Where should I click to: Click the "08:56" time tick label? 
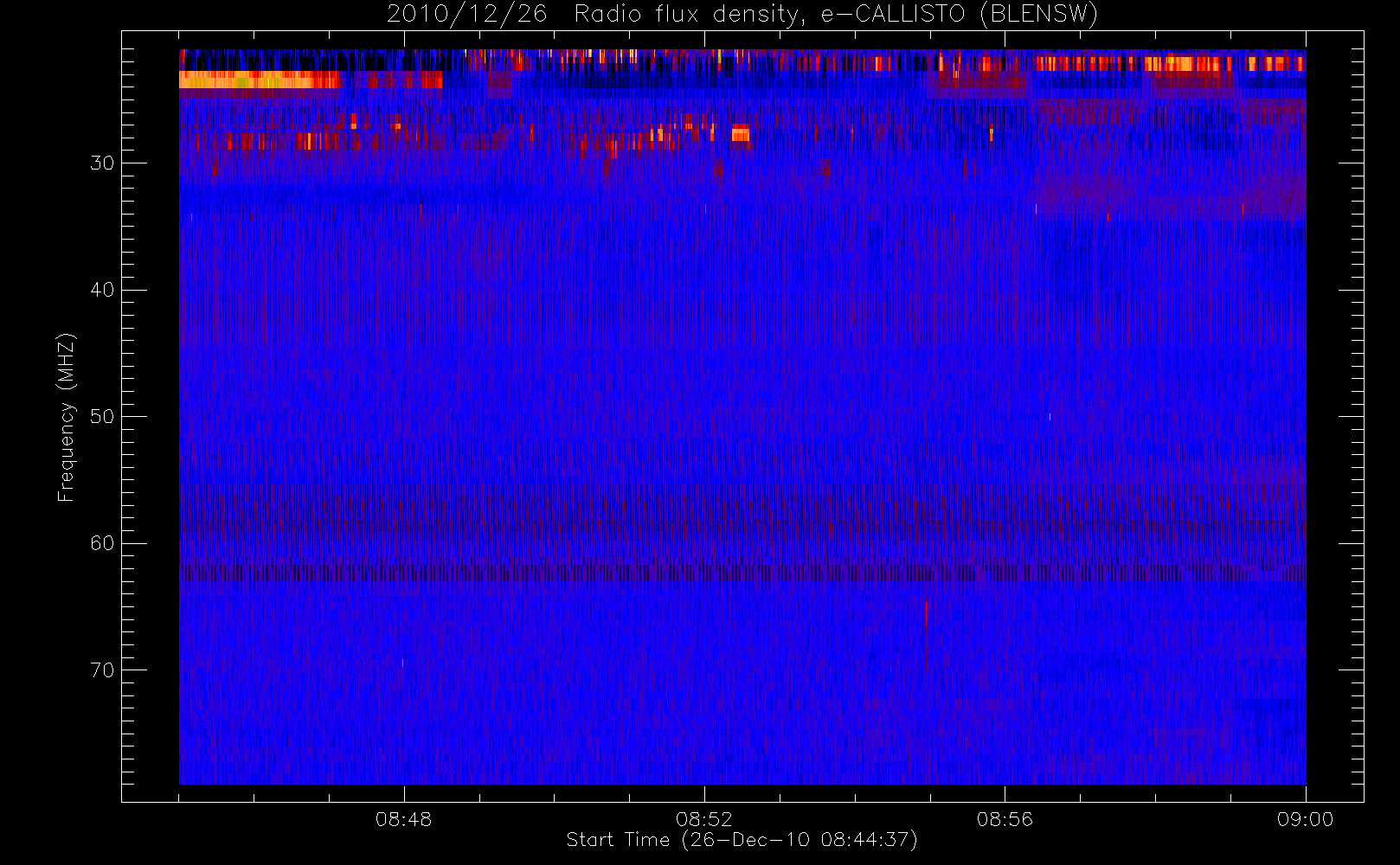1005,819
